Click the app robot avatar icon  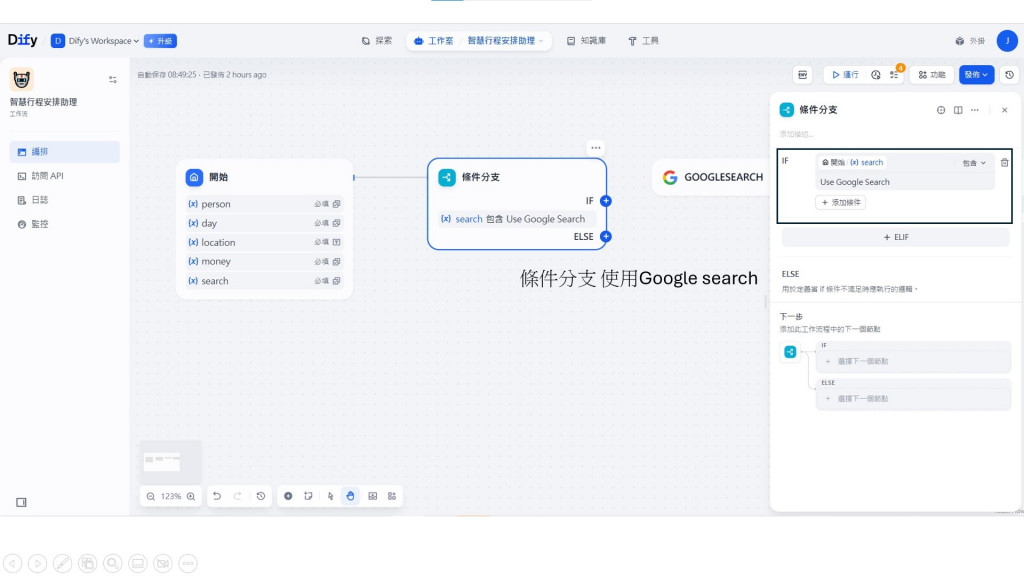coord(22,80)
